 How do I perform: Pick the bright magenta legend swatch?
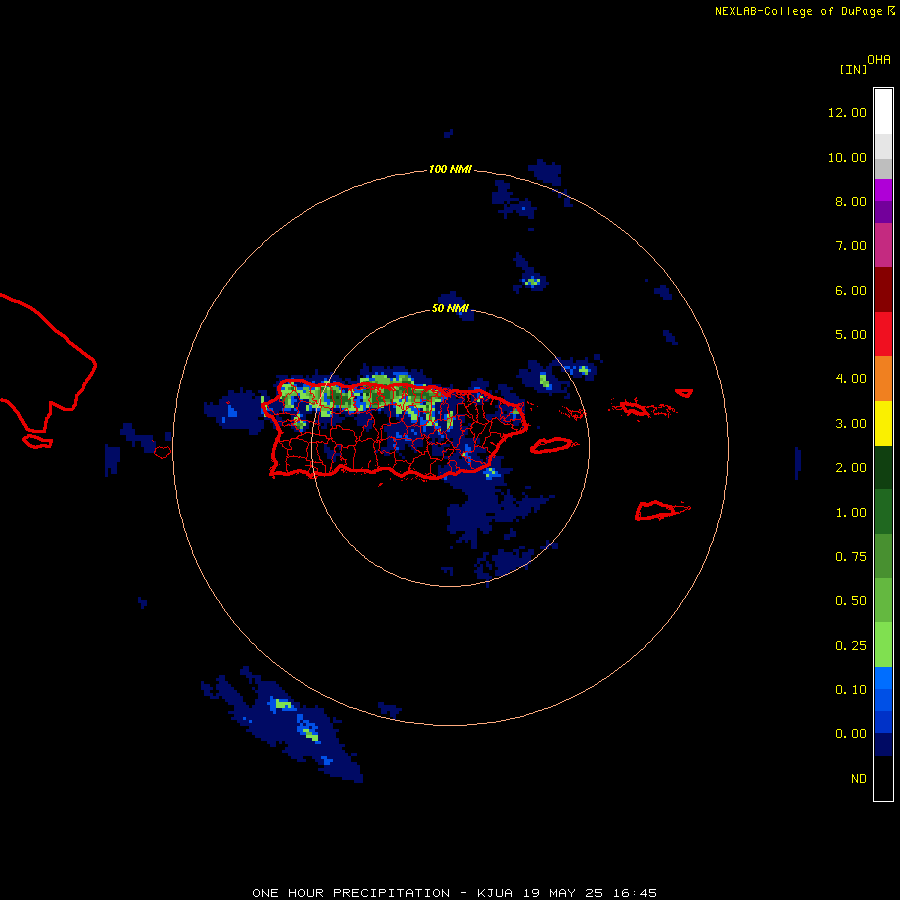(x=883, y=190)
